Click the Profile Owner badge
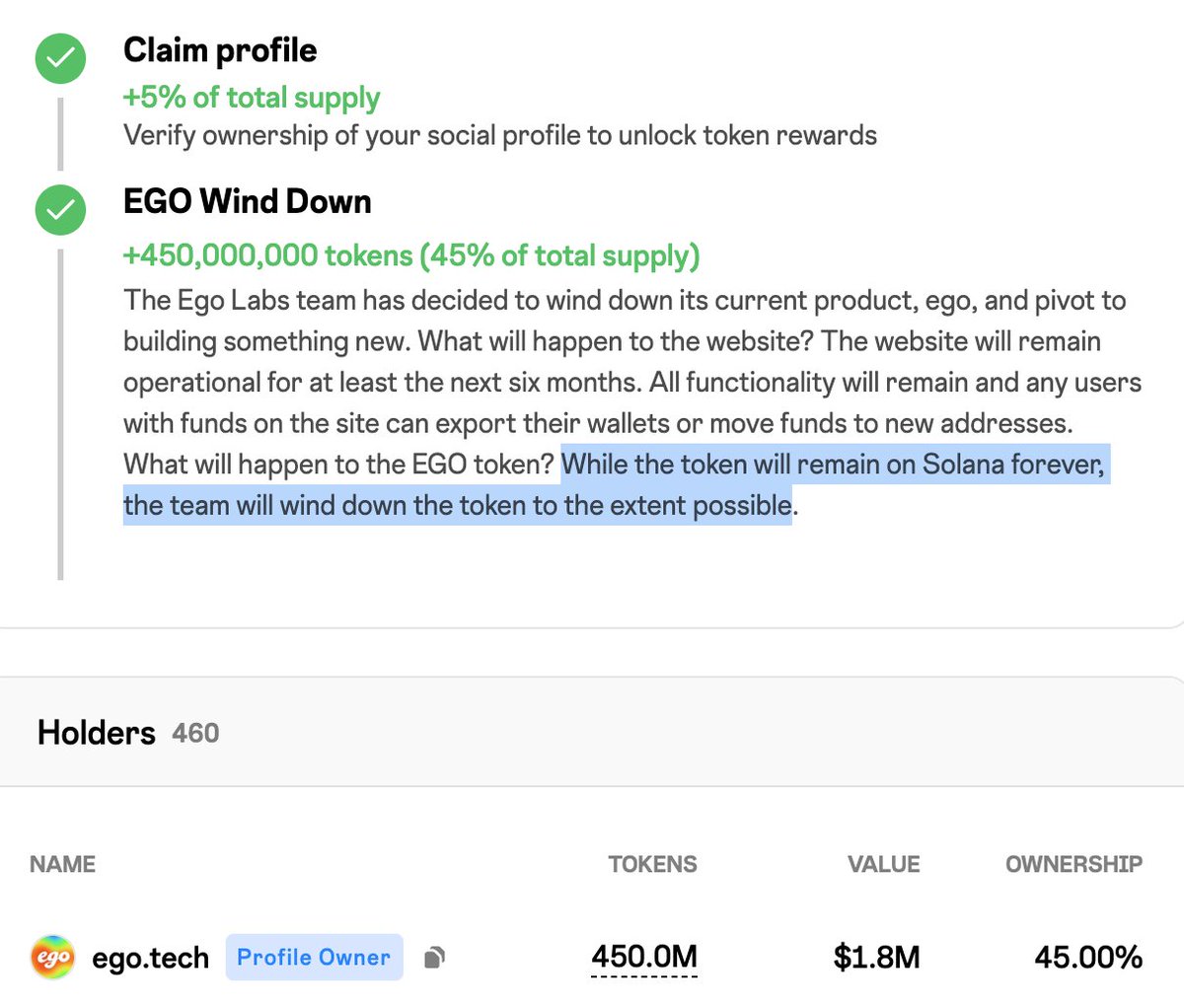The image size is (1184, 1008). click(314, 958)
